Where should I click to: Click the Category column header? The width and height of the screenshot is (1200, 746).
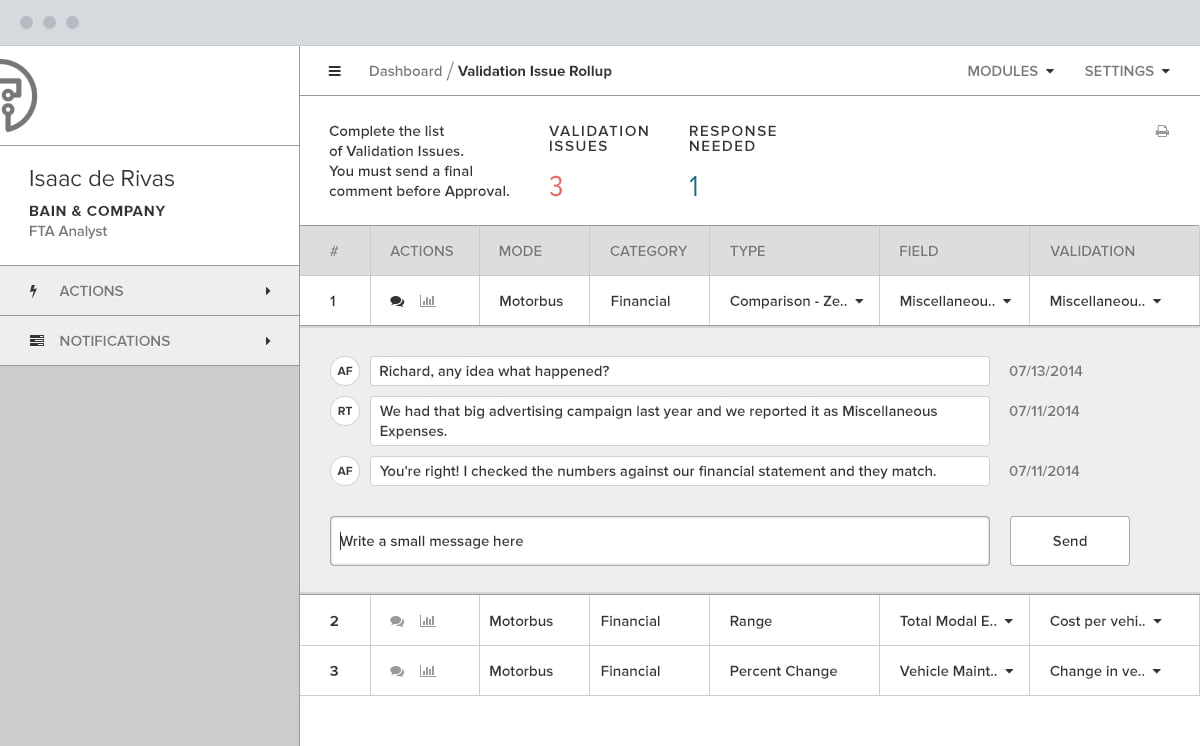tap(648, 251)
